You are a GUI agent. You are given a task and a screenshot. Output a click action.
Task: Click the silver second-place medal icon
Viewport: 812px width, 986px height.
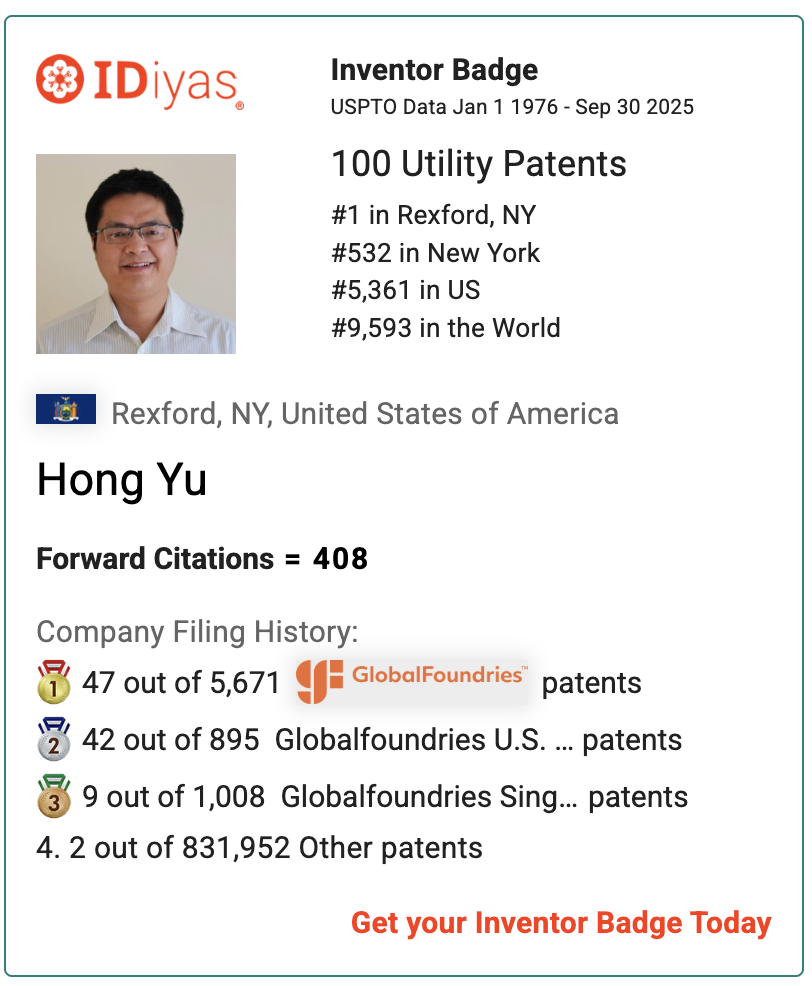coord(54,740)
